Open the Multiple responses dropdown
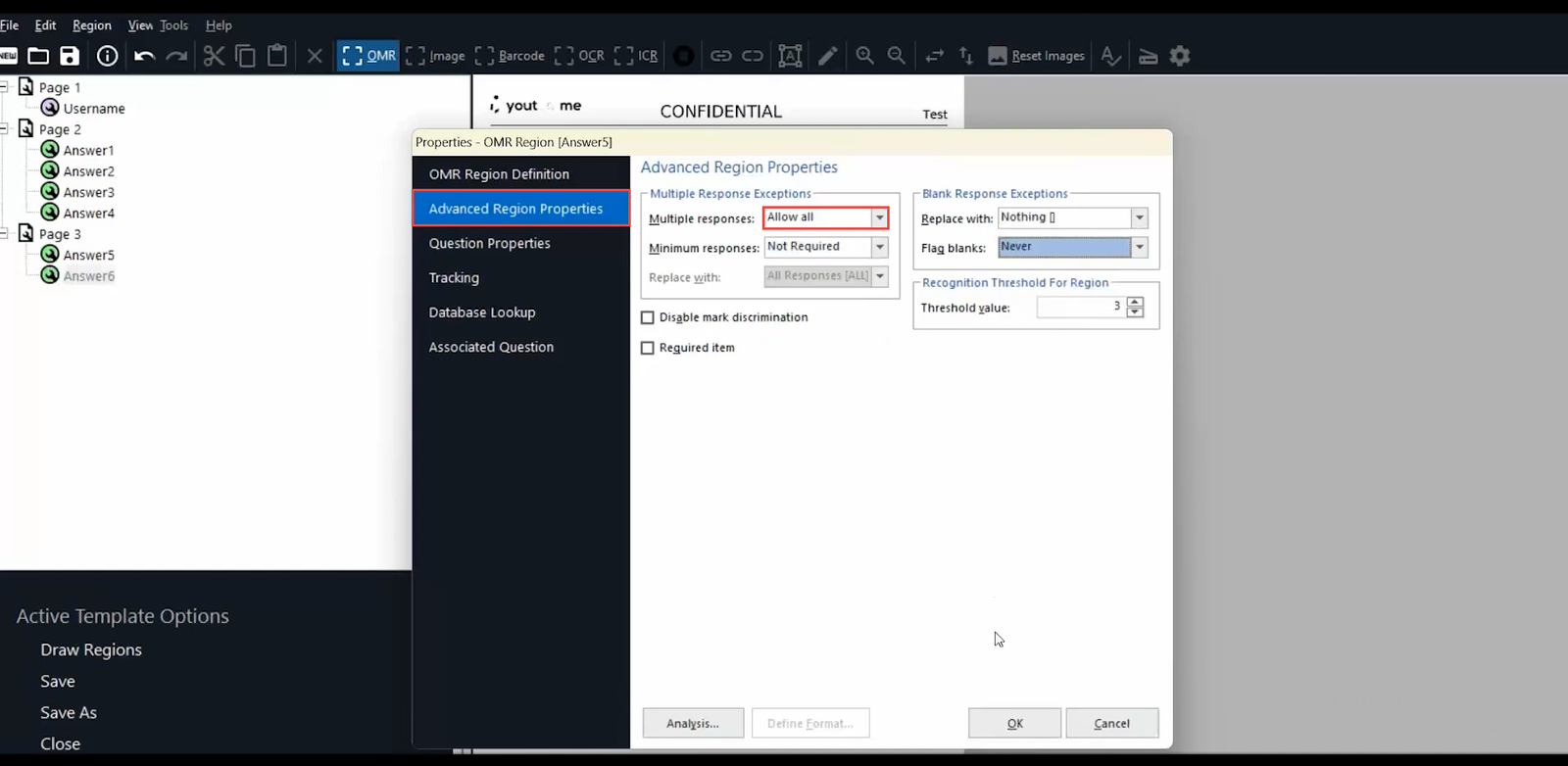1568x766 pixels. point(879,217)
